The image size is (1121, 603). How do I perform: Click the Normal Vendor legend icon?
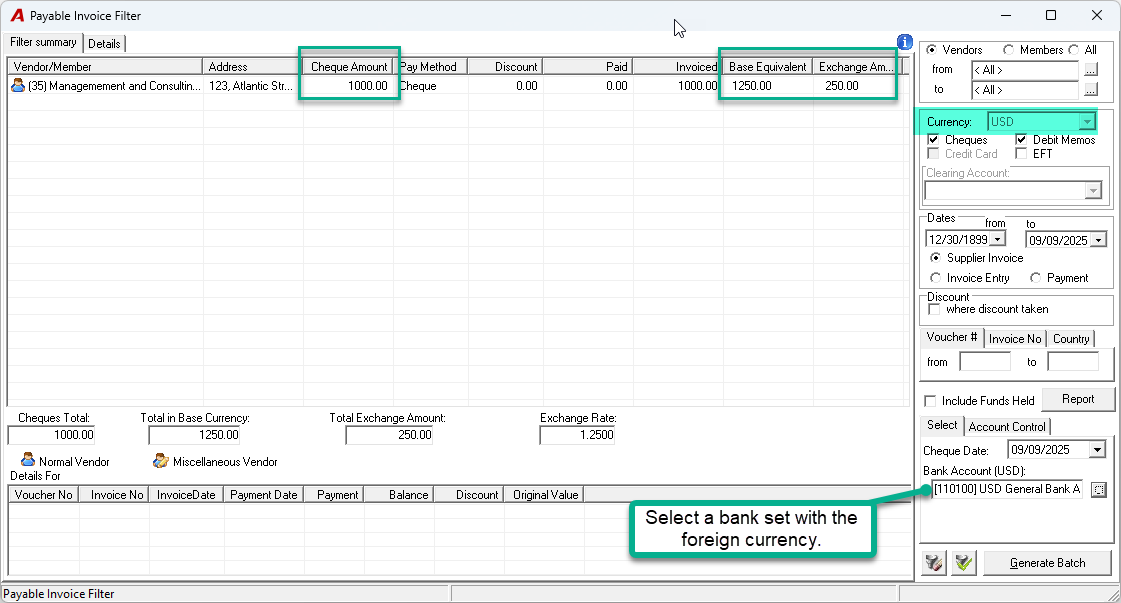pos(28,460)
